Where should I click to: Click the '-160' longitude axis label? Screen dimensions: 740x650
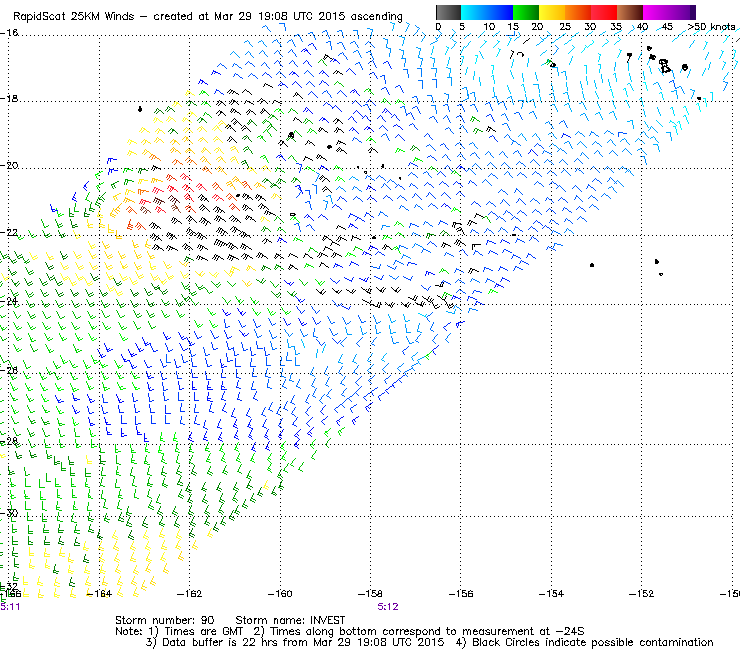280,594
